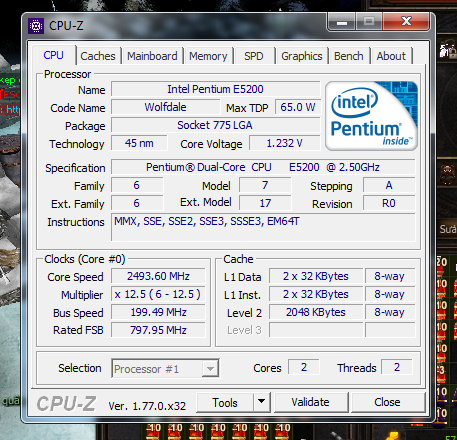Click the Technology value 45 nm

click(x=139, y=143)
